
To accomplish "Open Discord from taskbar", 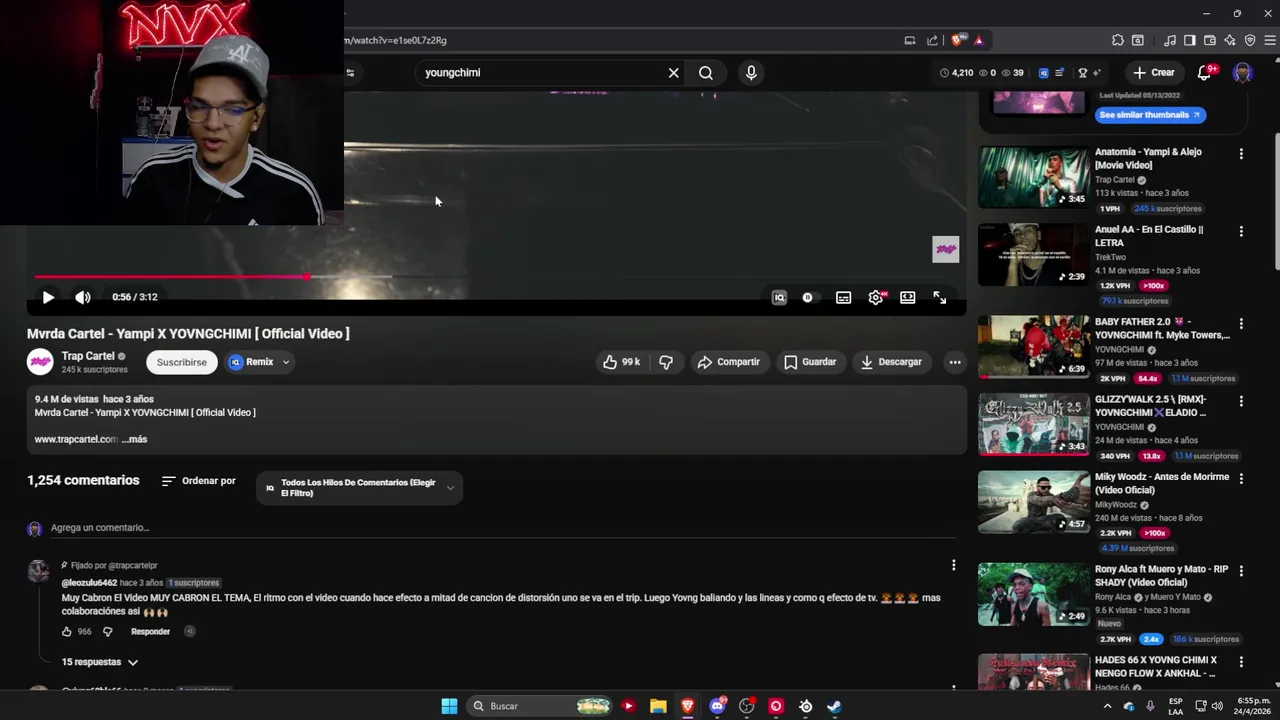I will click(x=717, y=706).
